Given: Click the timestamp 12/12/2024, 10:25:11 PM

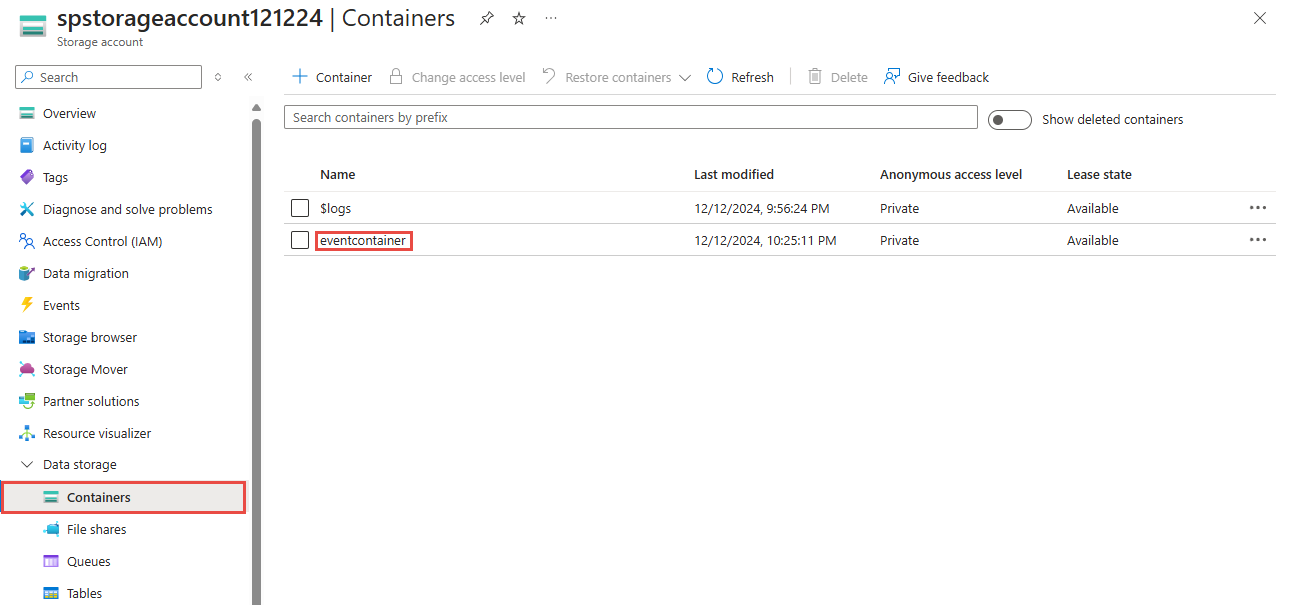Looking at the screenshot, I should click(765, 240).
